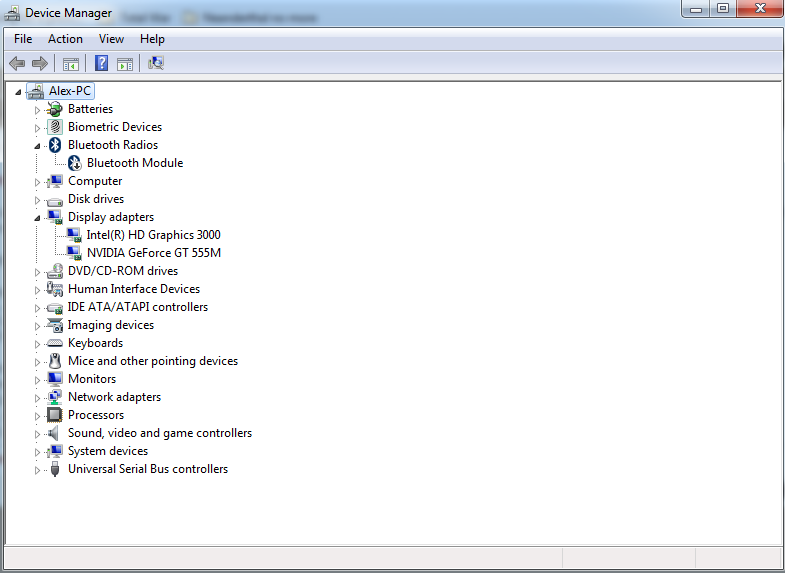Select the Alex-PC root node

70,91
